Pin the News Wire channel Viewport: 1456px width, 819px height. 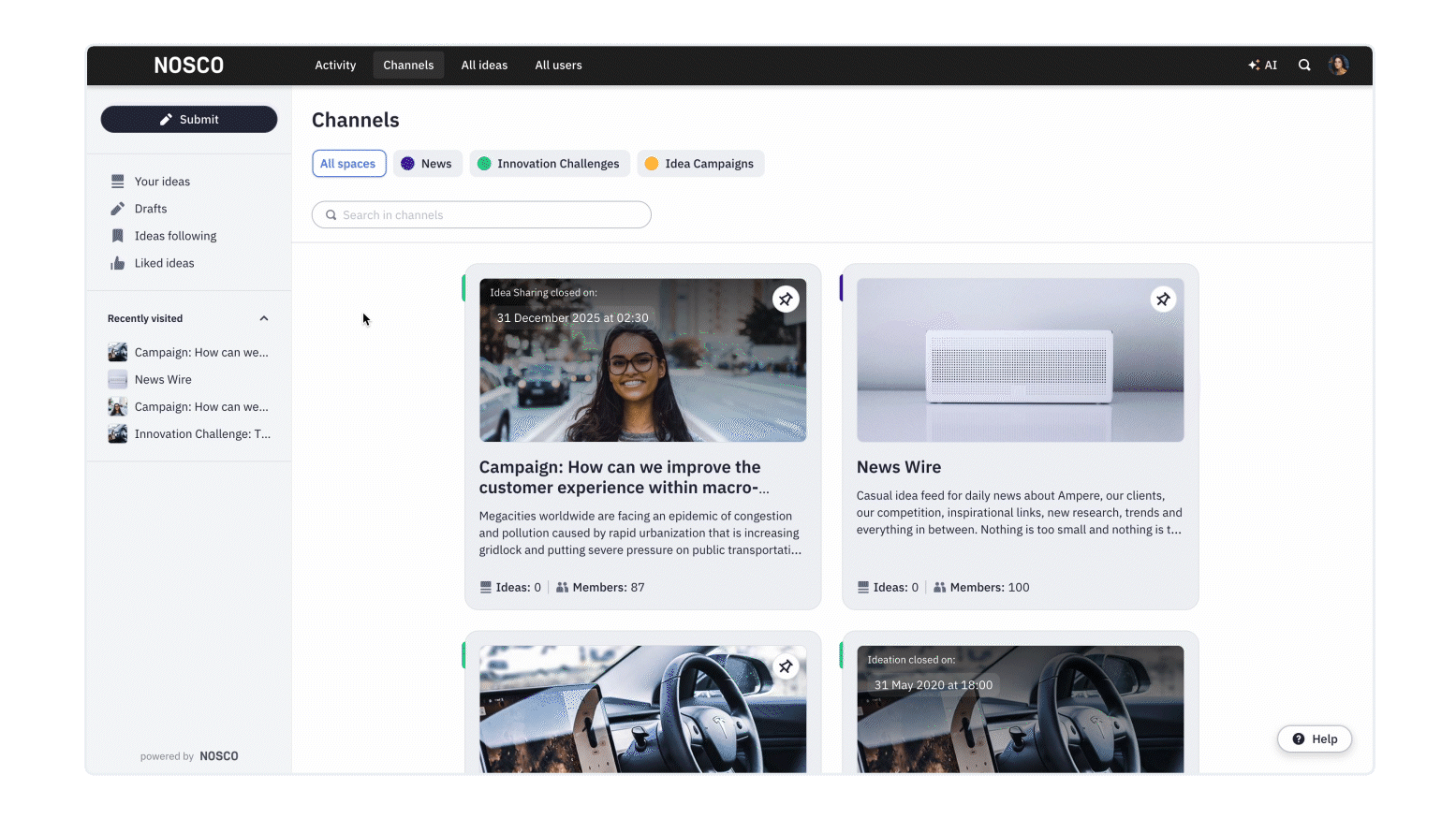click(x=1163, y=300)
